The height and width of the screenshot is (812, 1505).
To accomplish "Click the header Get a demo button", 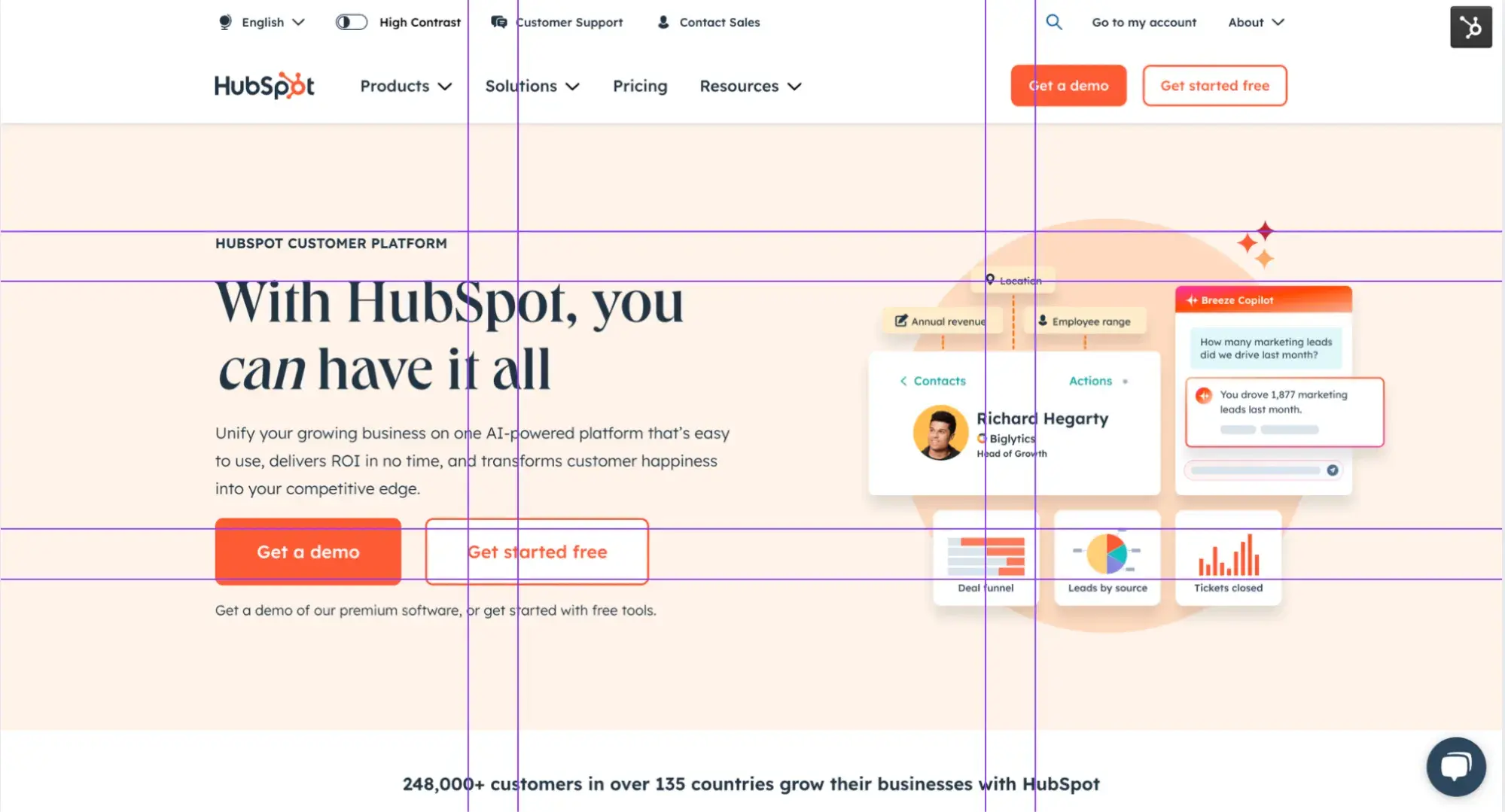I will [1068, 85].
